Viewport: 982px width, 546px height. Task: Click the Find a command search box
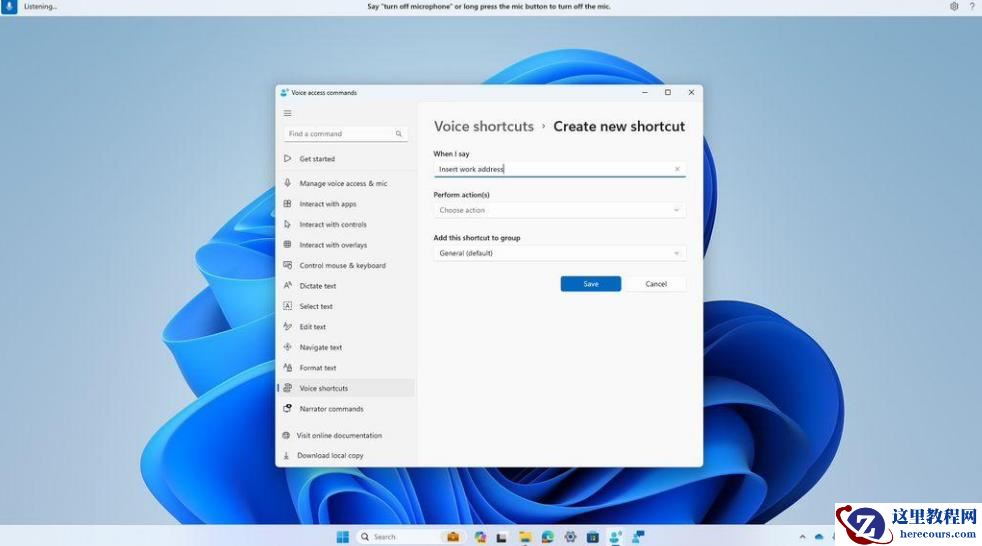tap(346, 133)
